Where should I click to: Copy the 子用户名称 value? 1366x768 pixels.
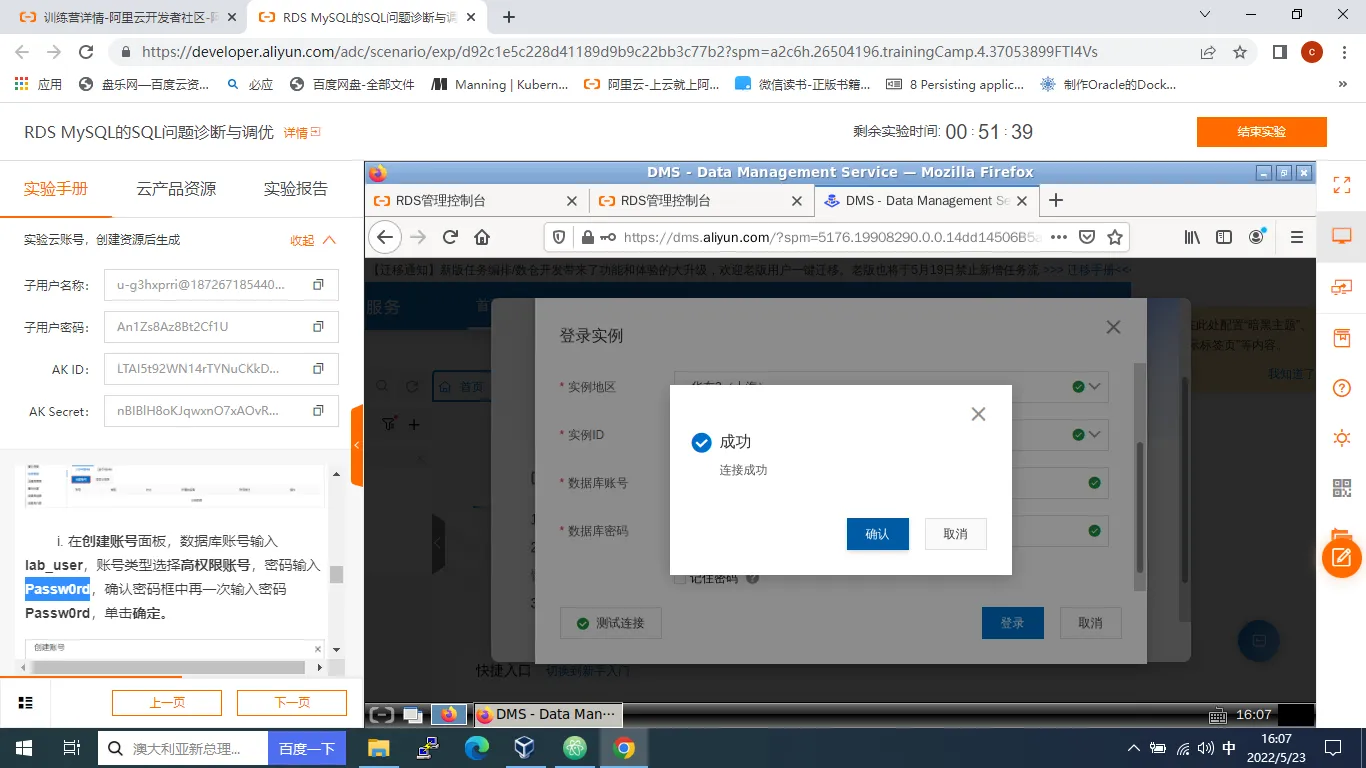click(318, 285)
